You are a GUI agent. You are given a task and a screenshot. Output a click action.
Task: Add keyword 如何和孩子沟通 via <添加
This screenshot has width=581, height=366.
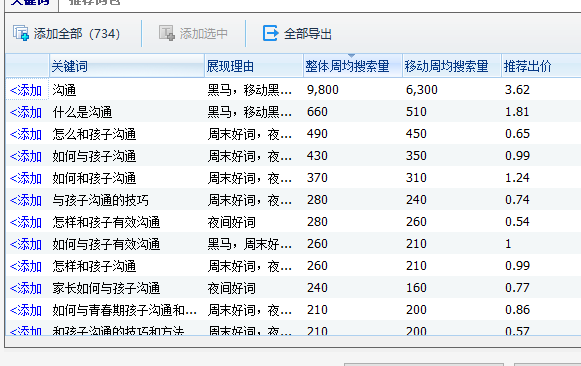pyautogui.click(x=26, y=178)
